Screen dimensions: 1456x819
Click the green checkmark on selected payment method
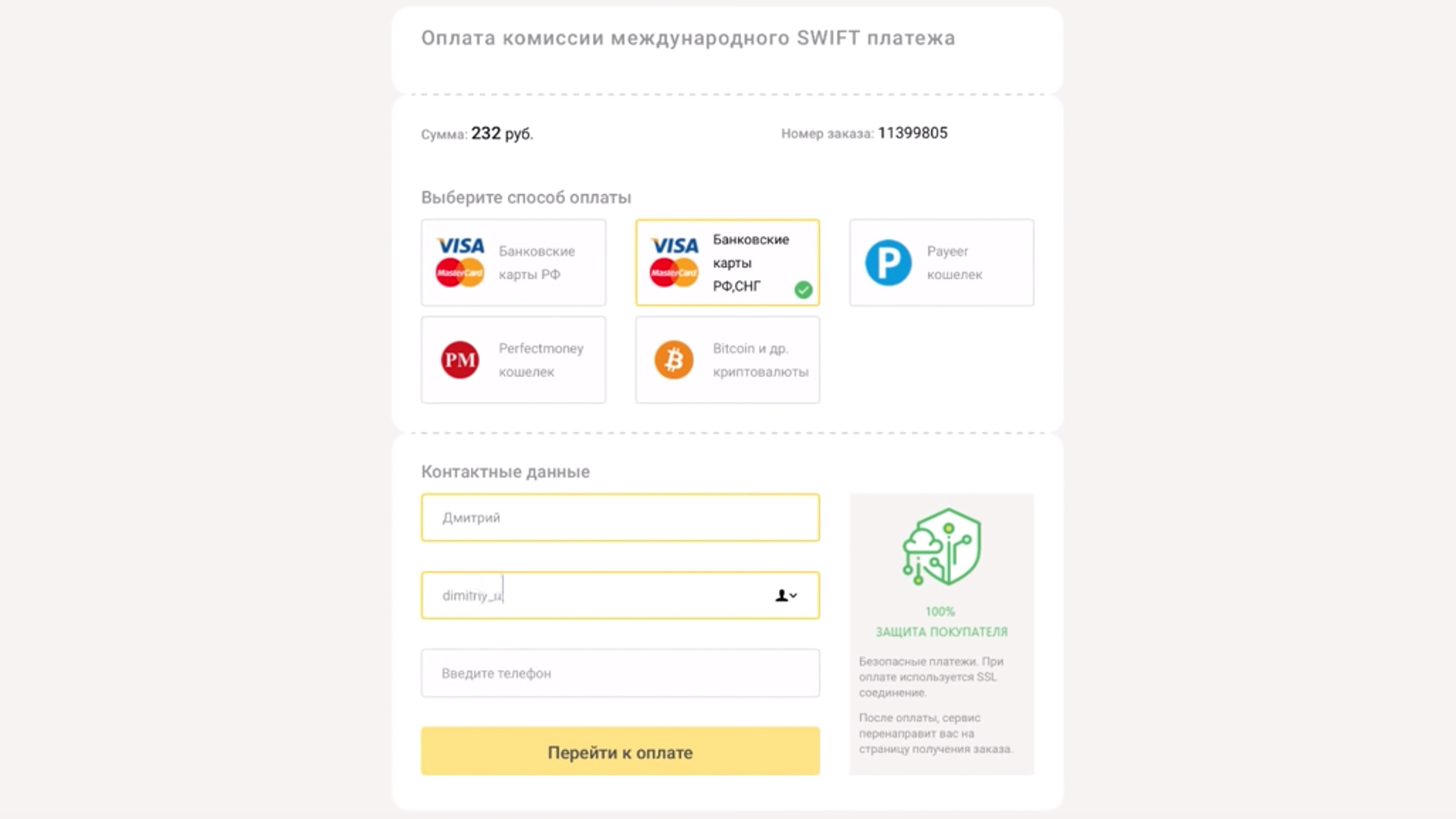pos(803,290)
